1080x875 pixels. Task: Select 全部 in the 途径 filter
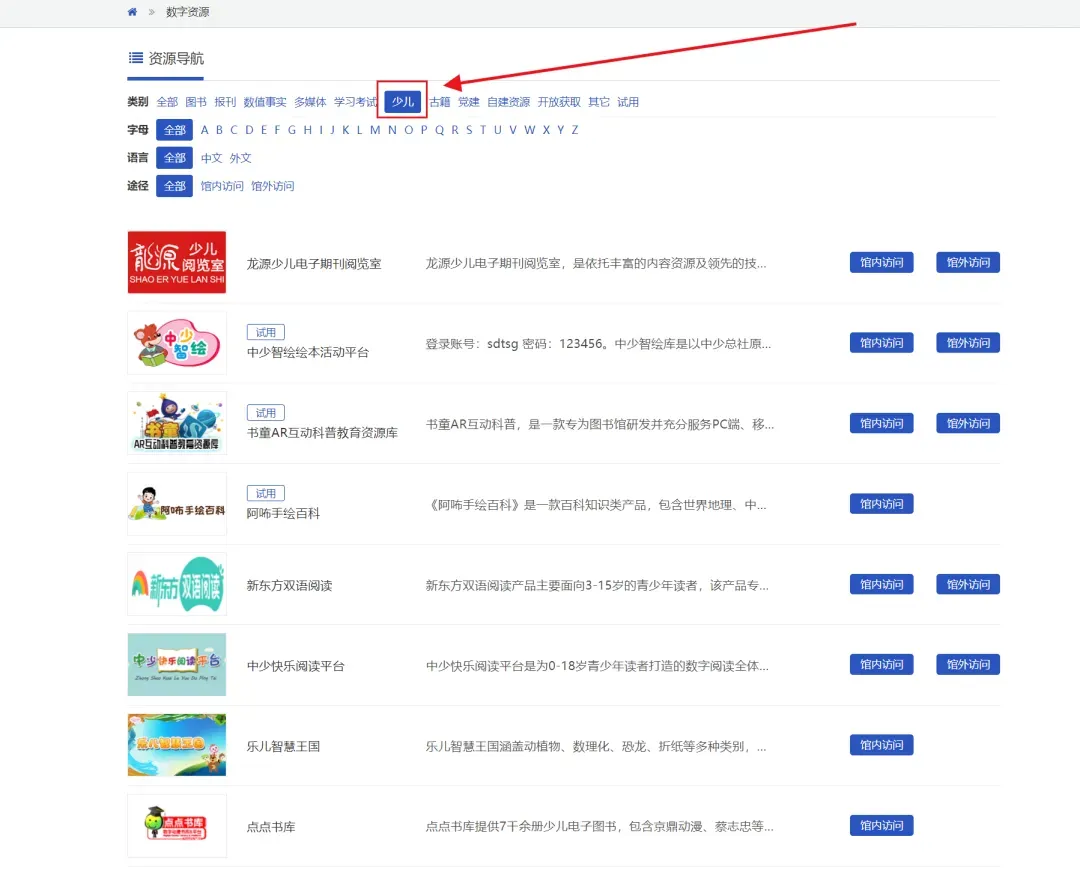click(174, 186)
